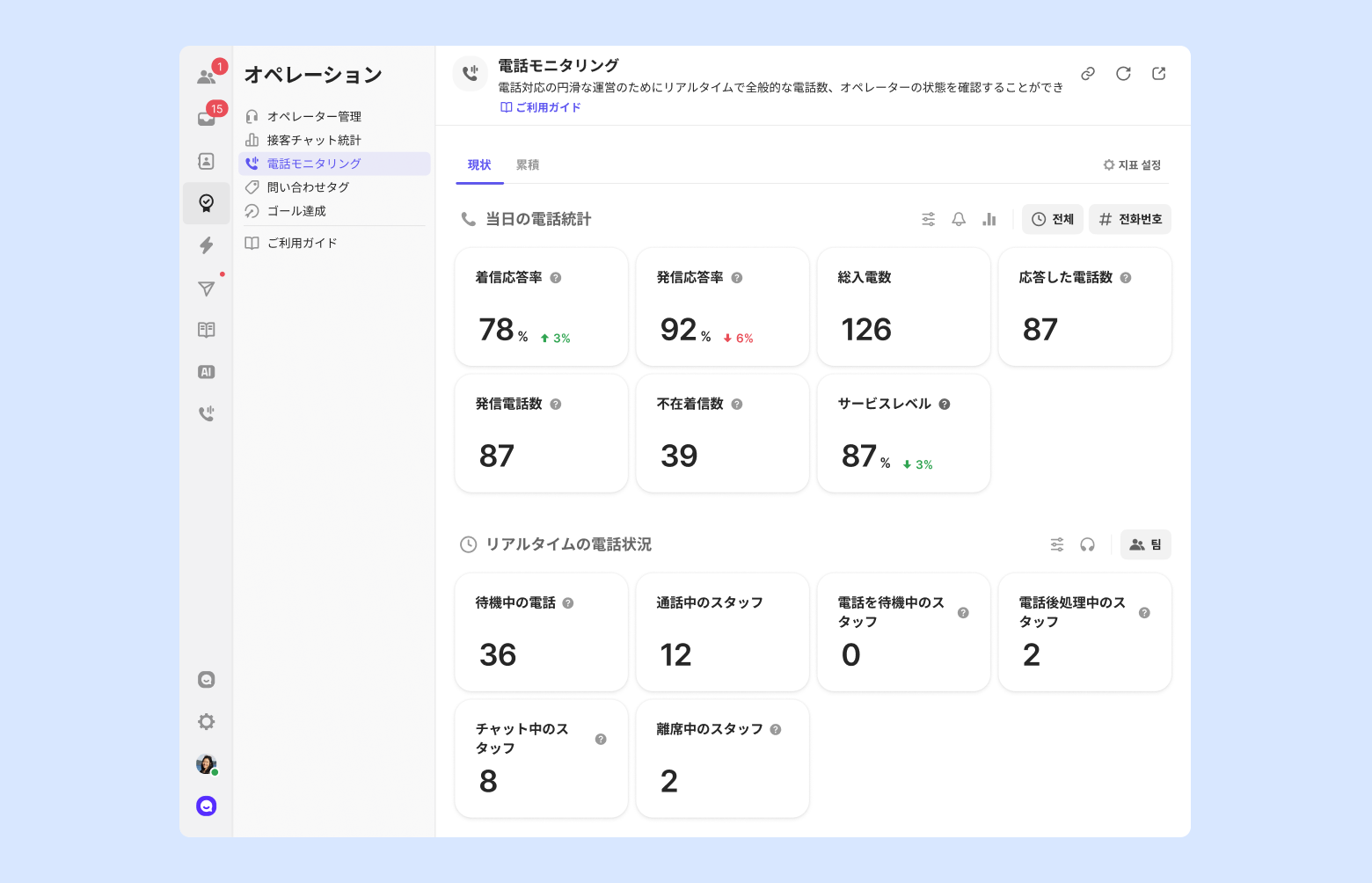Open the 전체 time range dropdown
This screenshot has width=1372, height=883.
(x=1053, y=219)
